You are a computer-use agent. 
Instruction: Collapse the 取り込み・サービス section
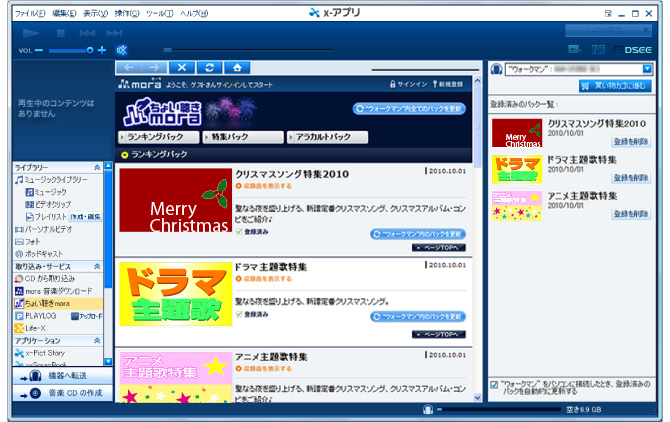[96, 267]
